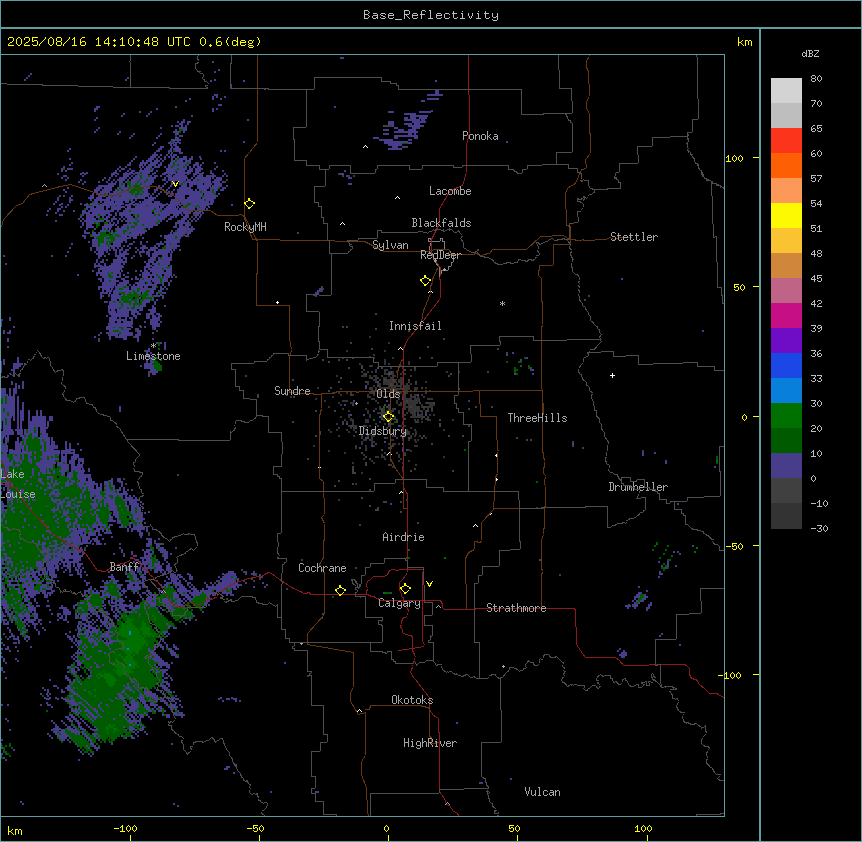Click the ThreeHills town label
The height and width of the screenshot is (842, 862).
(x=537, y=418)
